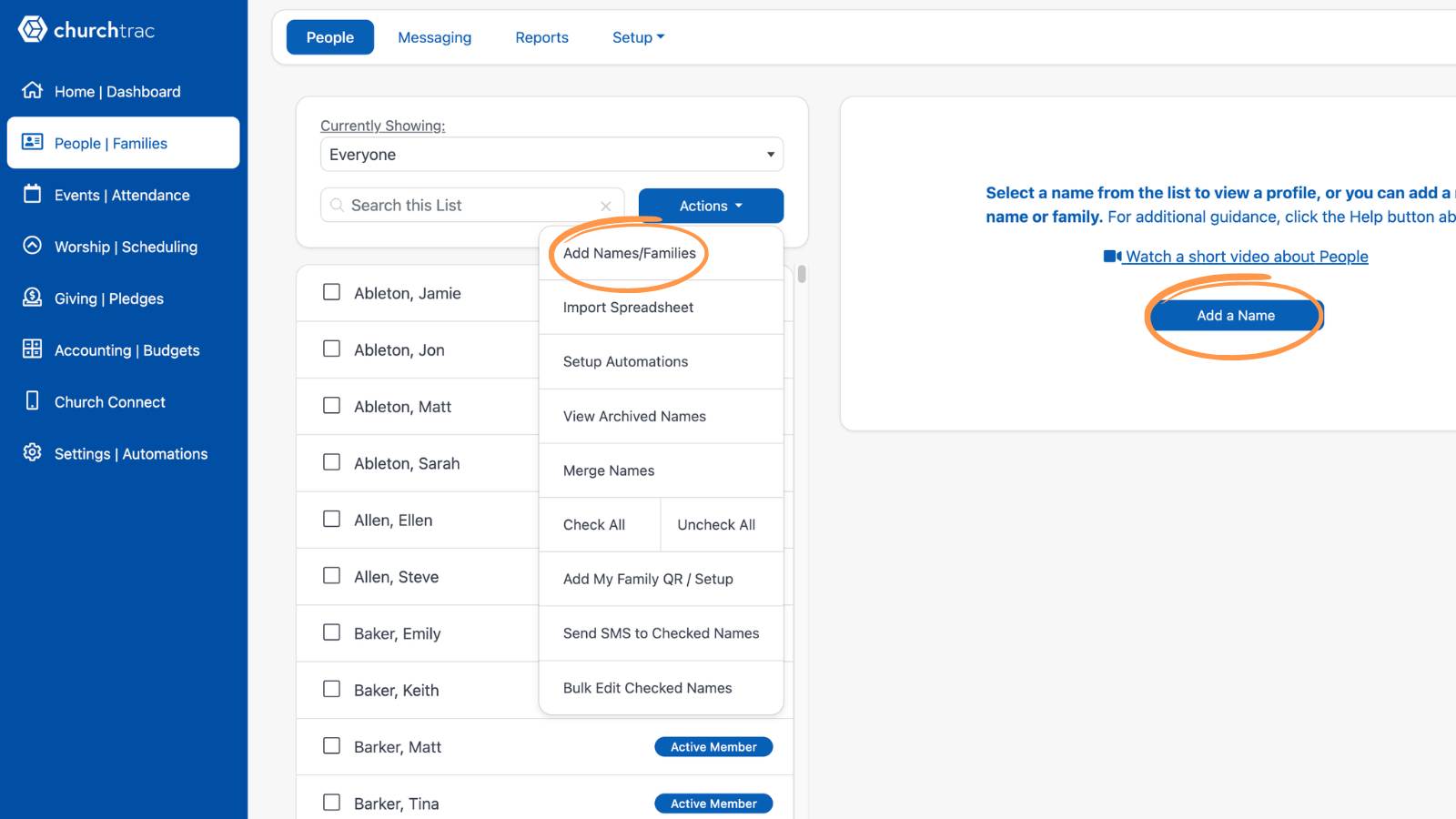This screenshot has height=819, width=1456.
Task: Open Barker, Tina profile name
Action: click(397, 804)
